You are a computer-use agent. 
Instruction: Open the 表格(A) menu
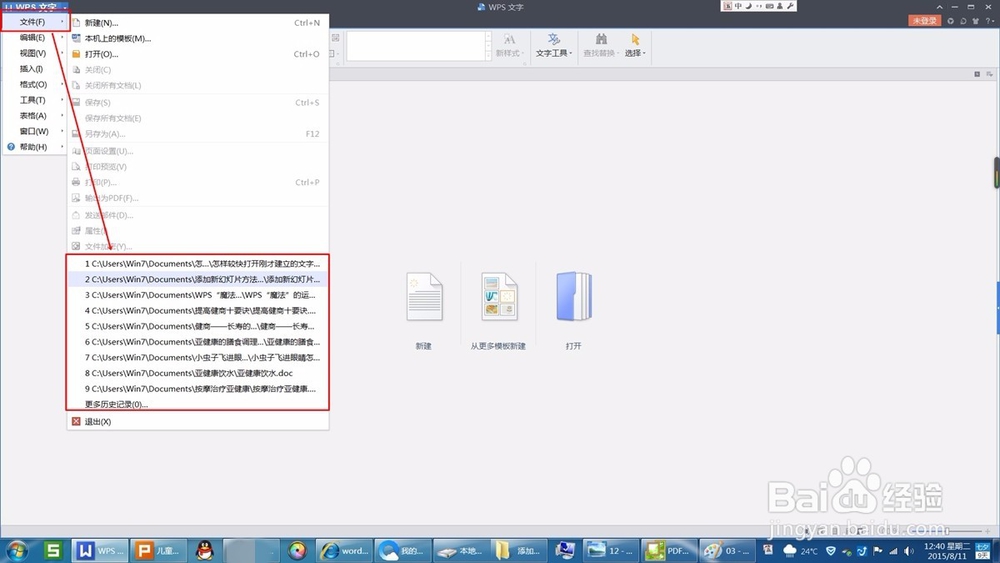(34, 115)
